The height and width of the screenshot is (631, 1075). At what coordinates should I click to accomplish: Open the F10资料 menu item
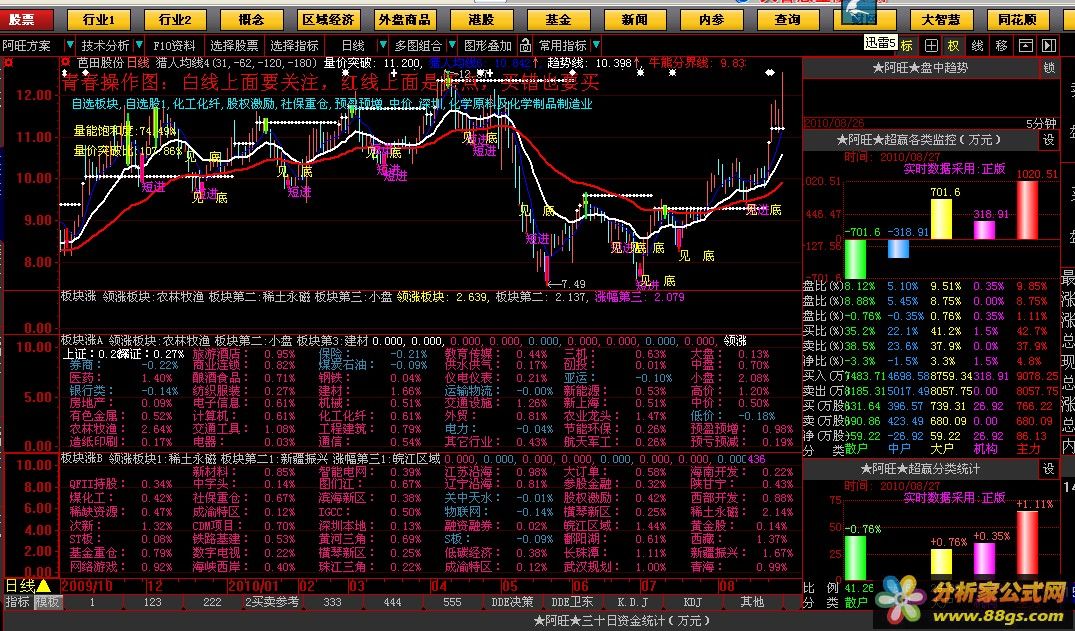point(174,46)
